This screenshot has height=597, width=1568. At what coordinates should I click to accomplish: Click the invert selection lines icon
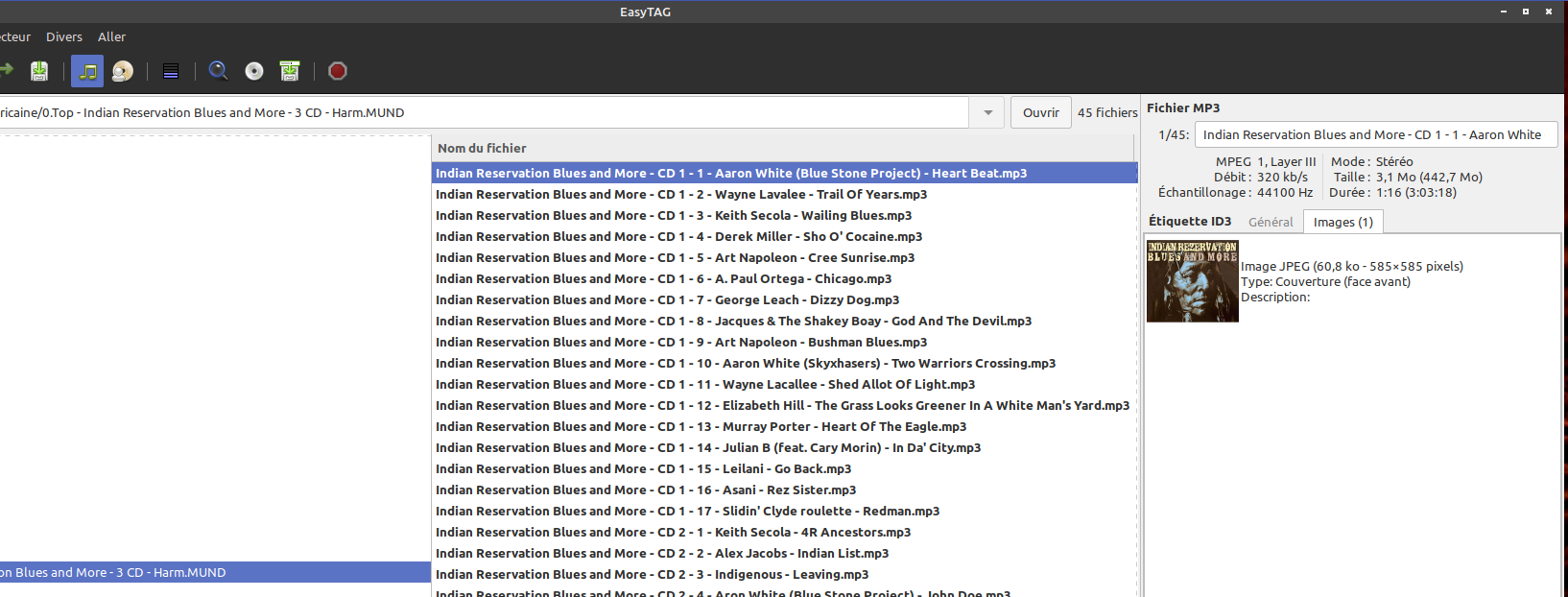[171, 71]
